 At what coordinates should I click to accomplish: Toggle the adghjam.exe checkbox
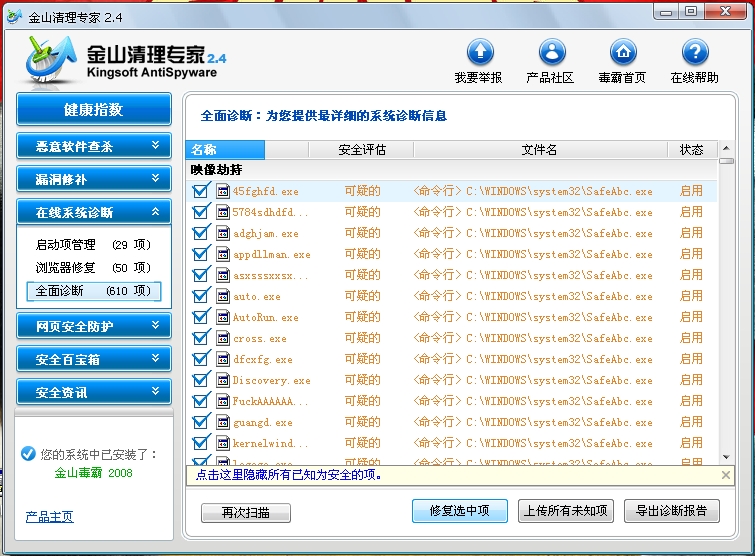[200, 233]
